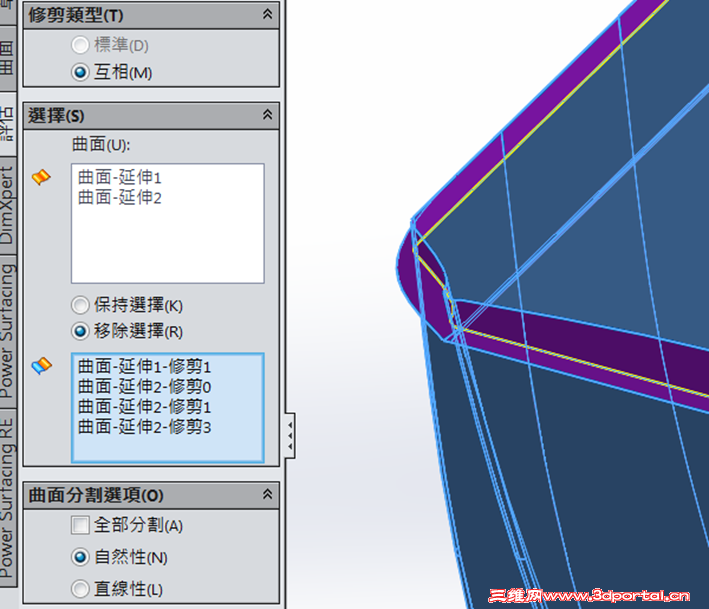Select the 互相(M) mutual trim radio button
Image resolution: width=709 pixels, height=609 pixels.
(x=80, y=72)
